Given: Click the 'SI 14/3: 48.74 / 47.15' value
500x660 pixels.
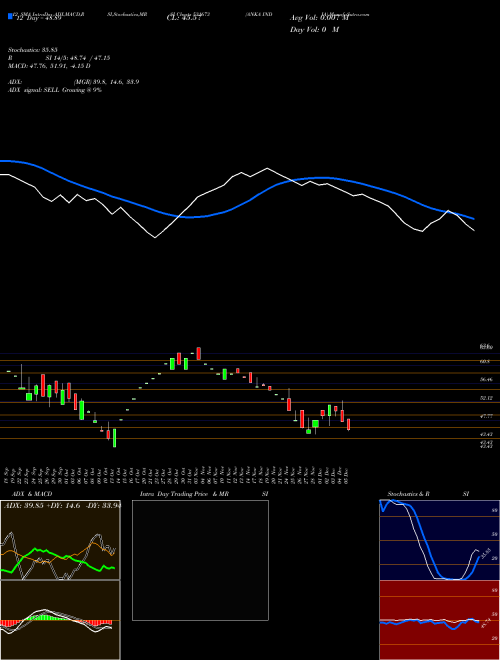Looking at the screenshot, I should 78,58.
